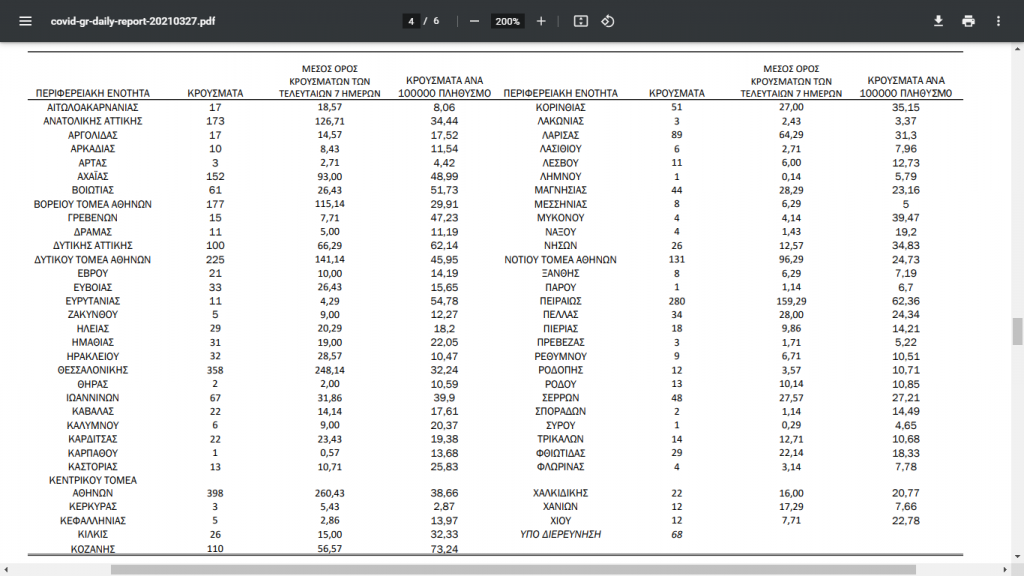The height and width of the screenshot is (576, 1024).
Task: Click the scroll down arrow
Action: [1017, 557]
